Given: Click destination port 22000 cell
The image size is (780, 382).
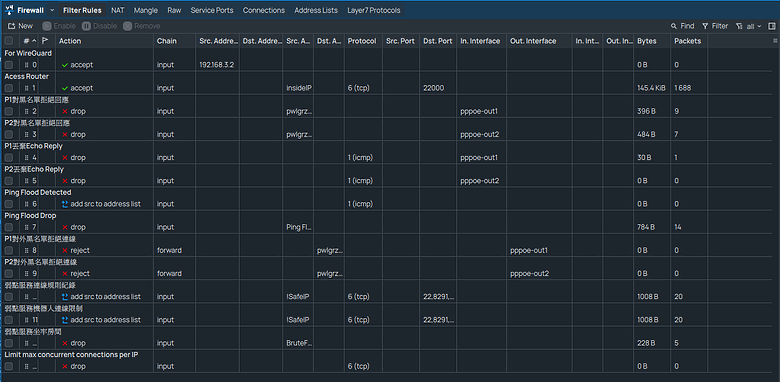Looking at the screenshot, I should [433, 88].
